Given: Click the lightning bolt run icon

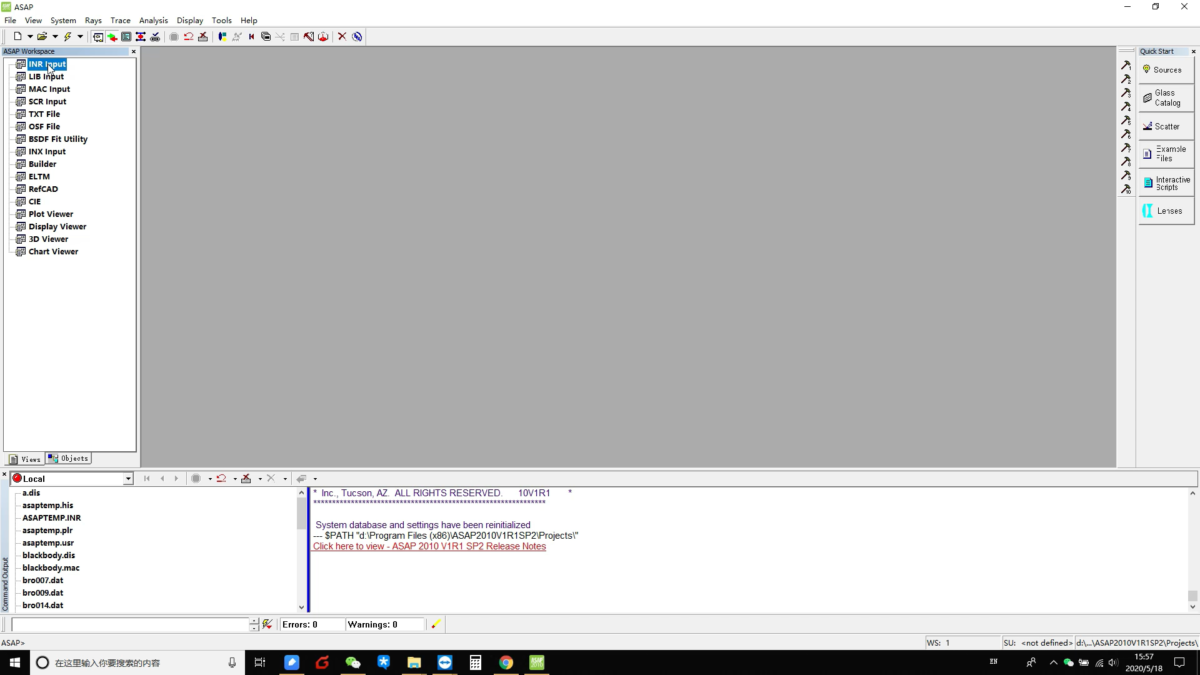Looking at the screenshot, I should click(x=67, y=37).
